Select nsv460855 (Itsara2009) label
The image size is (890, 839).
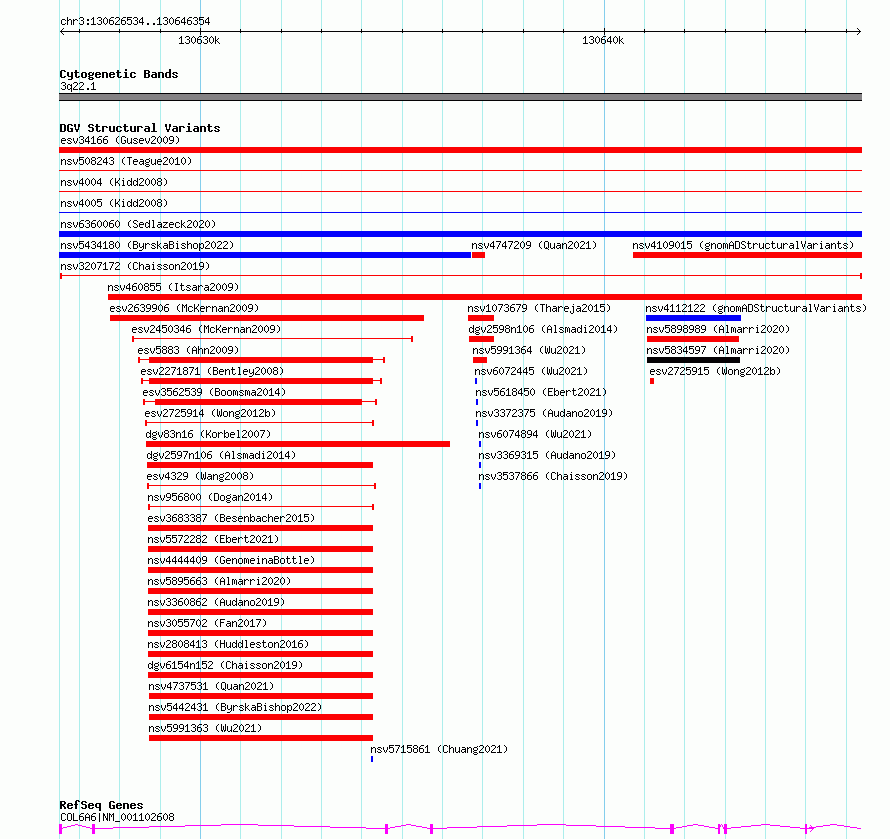click(x=173, y=287)
